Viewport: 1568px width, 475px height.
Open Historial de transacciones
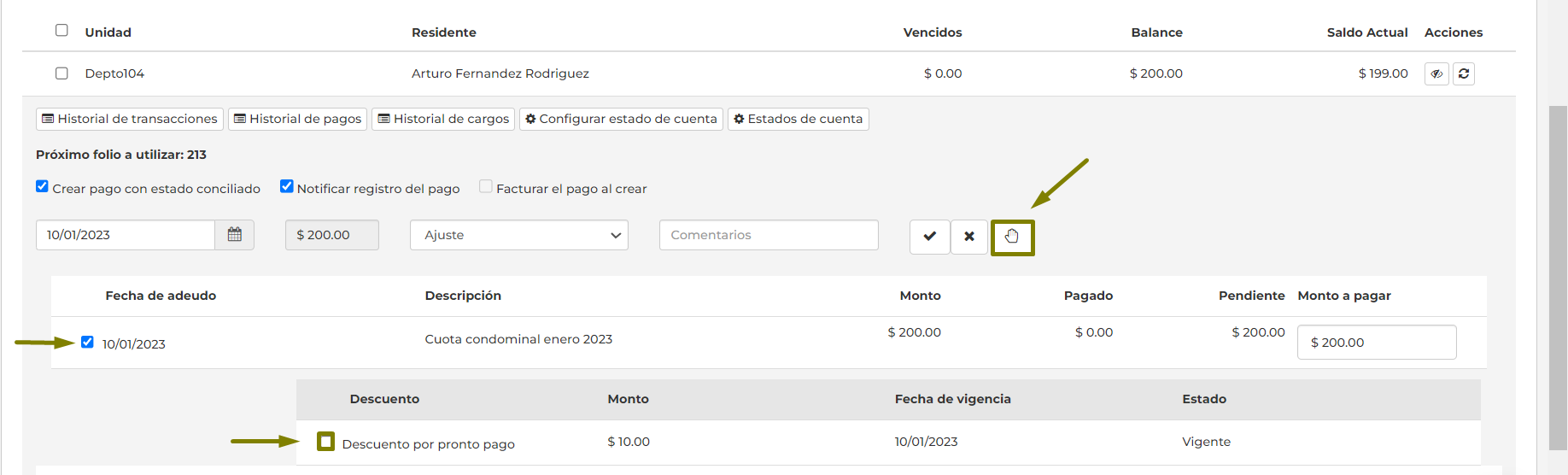(130, 119)
